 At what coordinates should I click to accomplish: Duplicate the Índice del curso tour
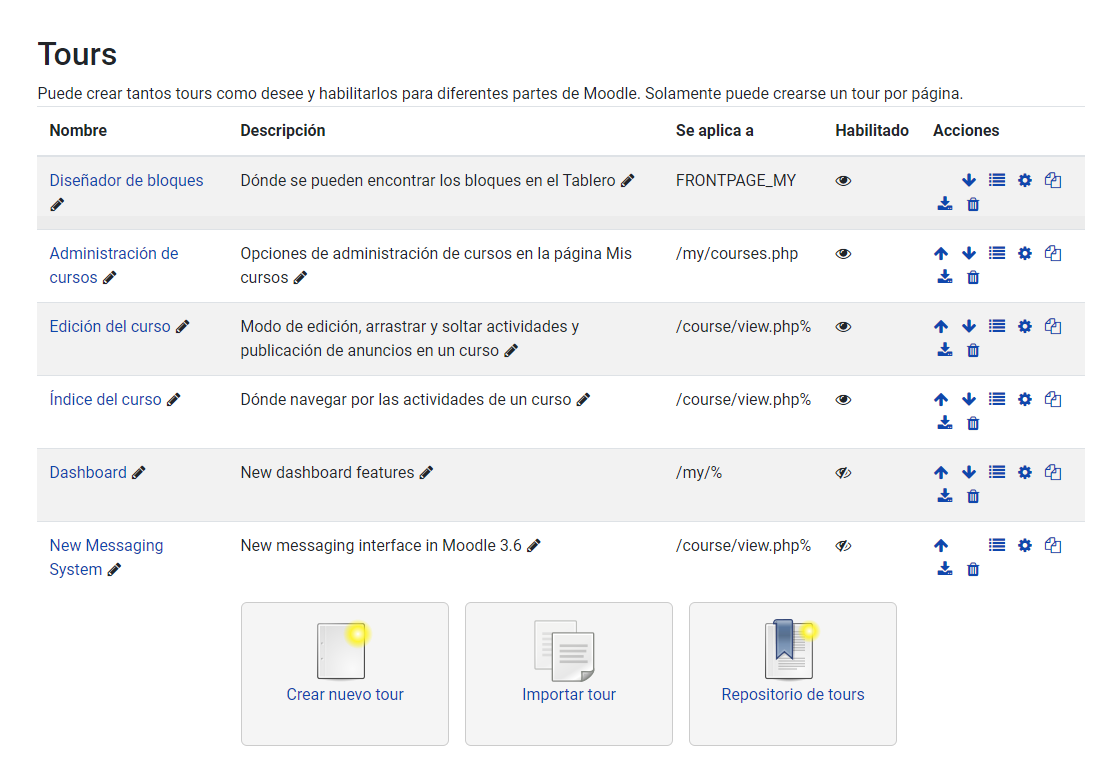(x=1052, y=400)
